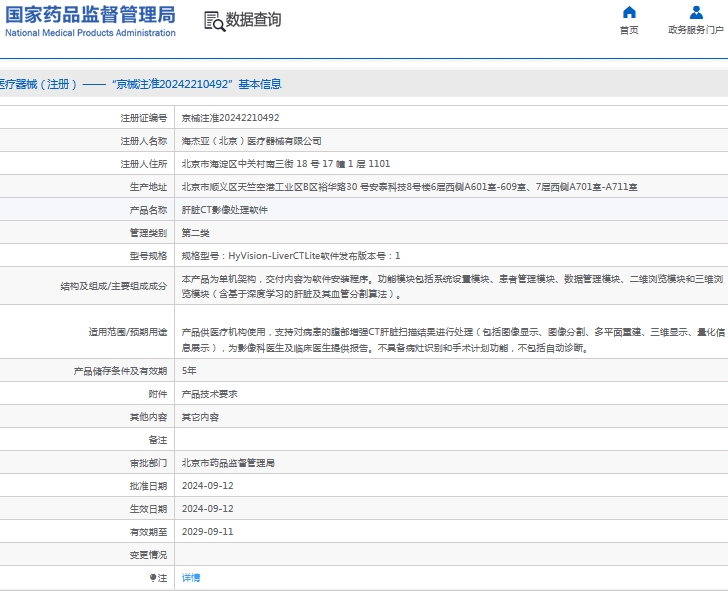Click product name 肝脏CT影像处理软件
The height and width of the screenshot is (597, 728).
pos(225,210)
